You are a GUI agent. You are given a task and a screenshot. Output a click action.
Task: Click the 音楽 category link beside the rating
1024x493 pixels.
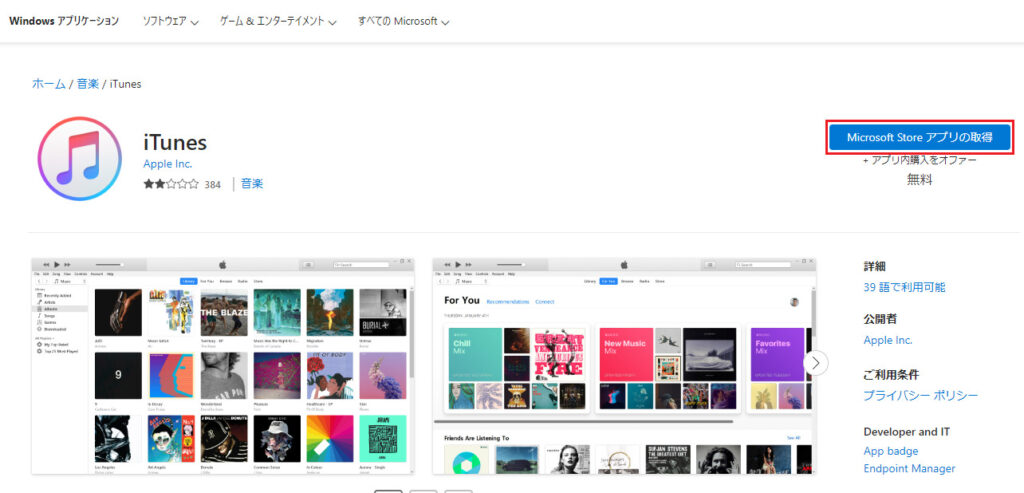[x=252, y=183]
